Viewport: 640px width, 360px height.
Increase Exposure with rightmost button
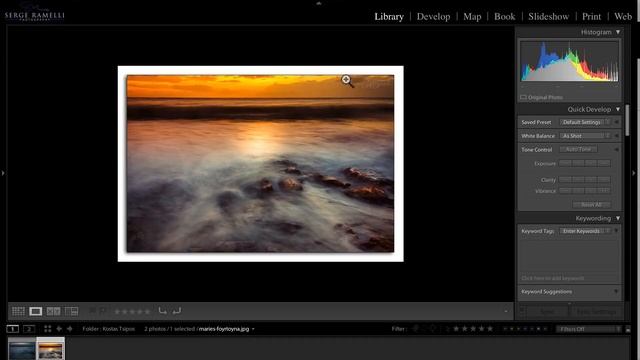pos(604,163)
